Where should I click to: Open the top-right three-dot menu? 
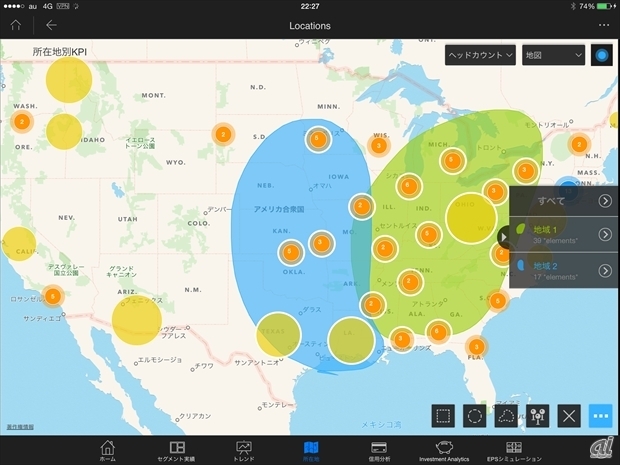(604, 25)
